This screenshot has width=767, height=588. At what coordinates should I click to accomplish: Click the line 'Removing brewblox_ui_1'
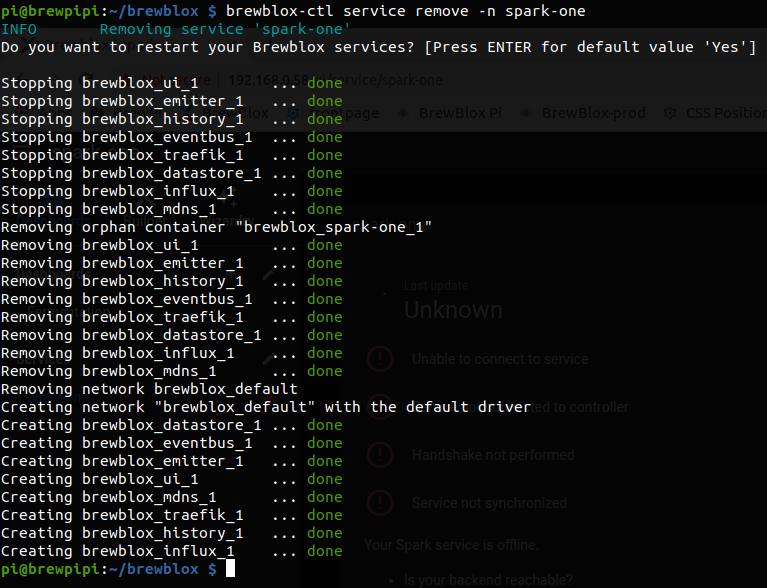coord(172,245)
